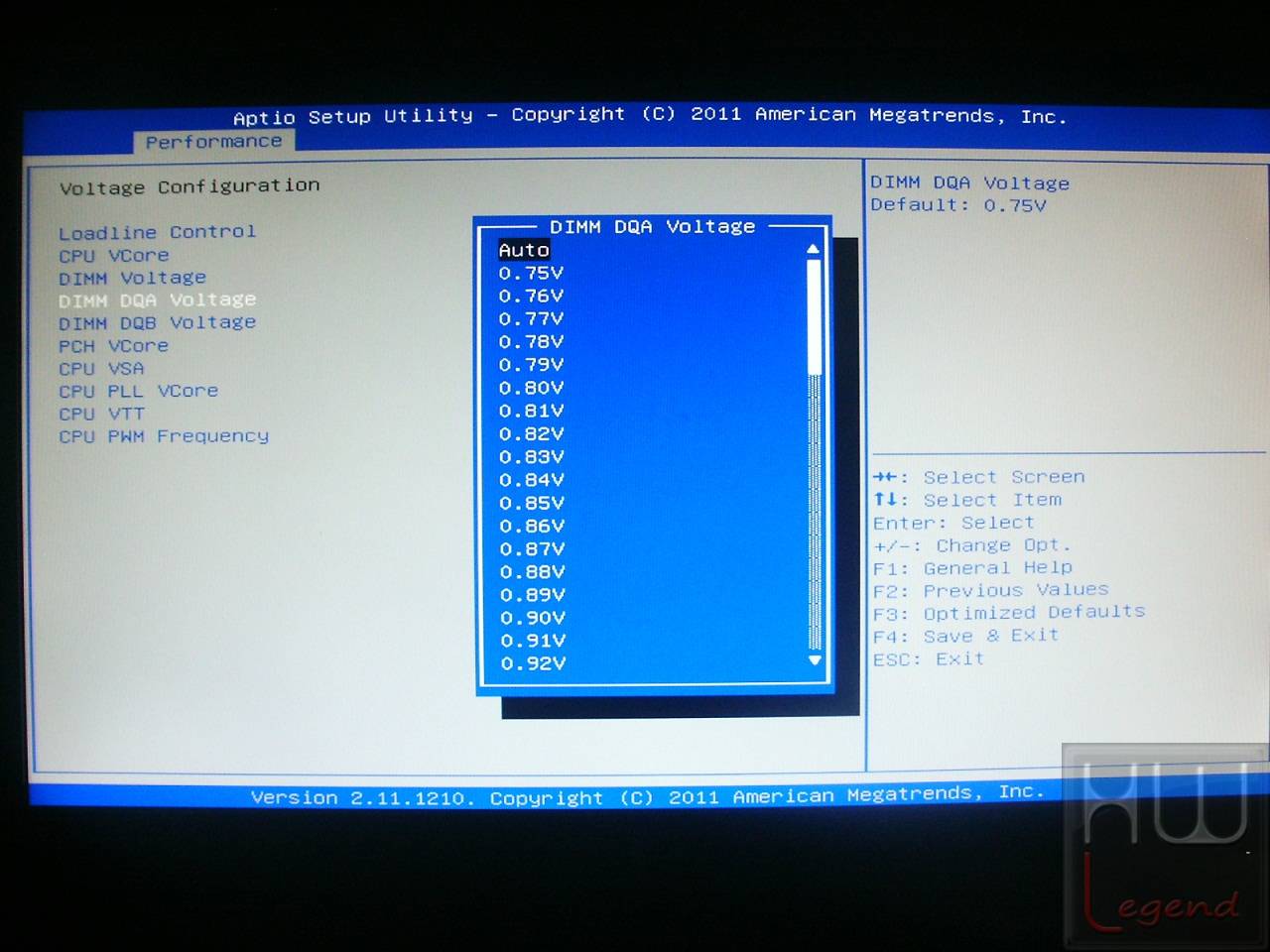Image resolution: width=1270 pixels, height=952 pixels.
Task: Pick 0.78V from voltage list
Action: pos(531,341)
